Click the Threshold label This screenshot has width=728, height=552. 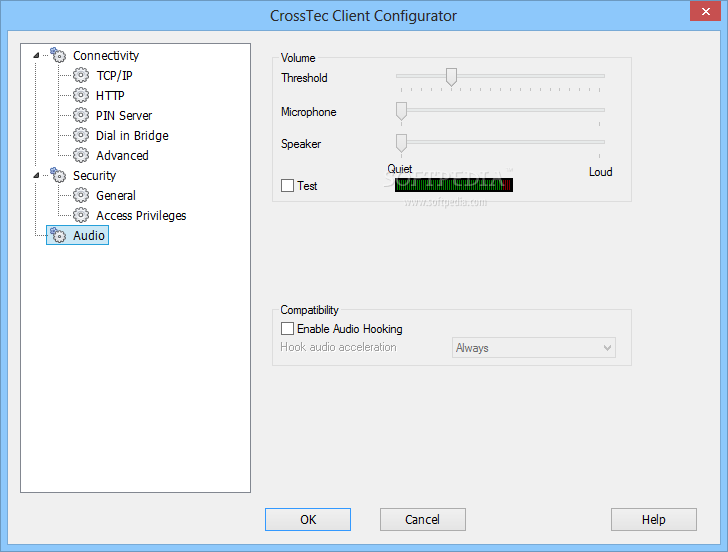coord(304,78)
